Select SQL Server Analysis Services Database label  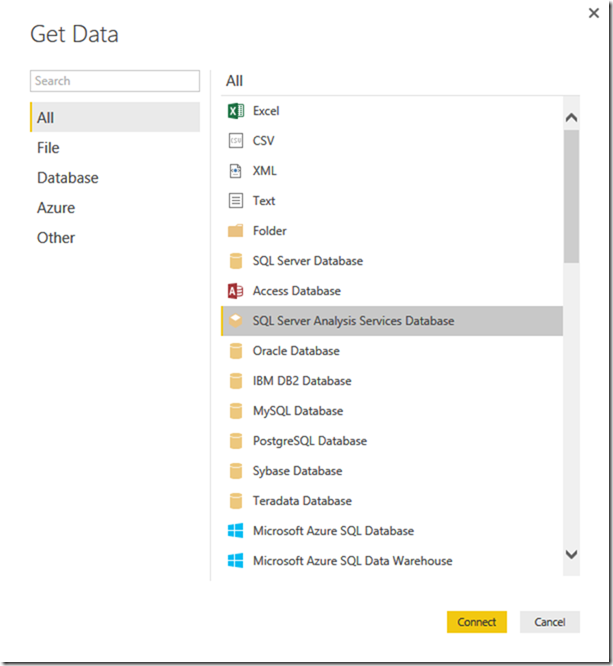point(353,321)
